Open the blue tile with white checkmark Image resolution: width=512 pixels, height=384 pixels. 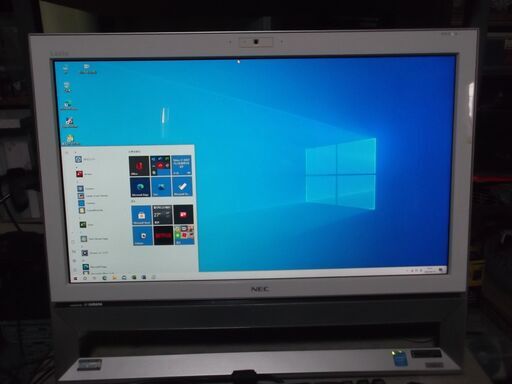[x=182, y=187]
